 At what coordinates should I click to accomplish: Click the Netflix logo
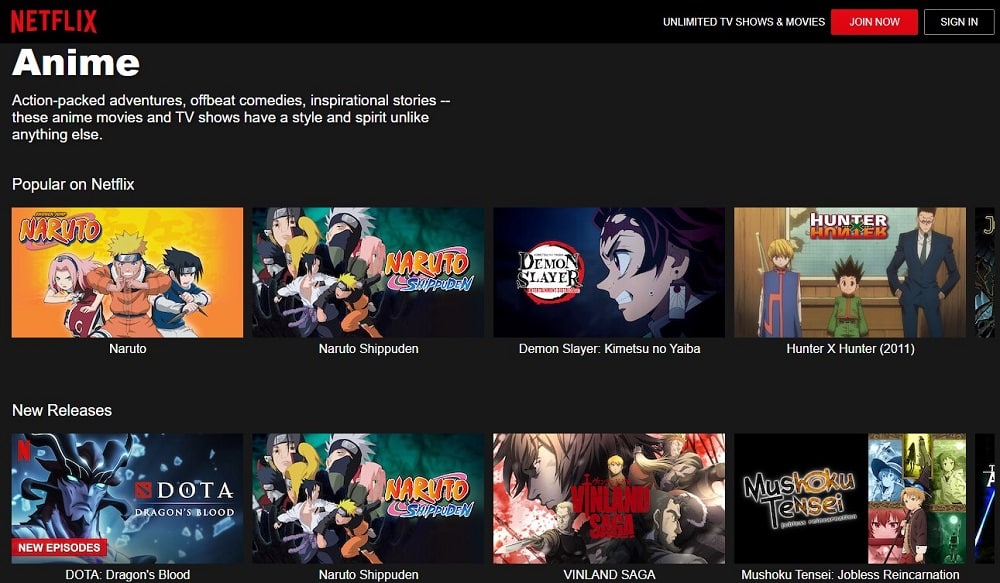[x=54, y=21]
